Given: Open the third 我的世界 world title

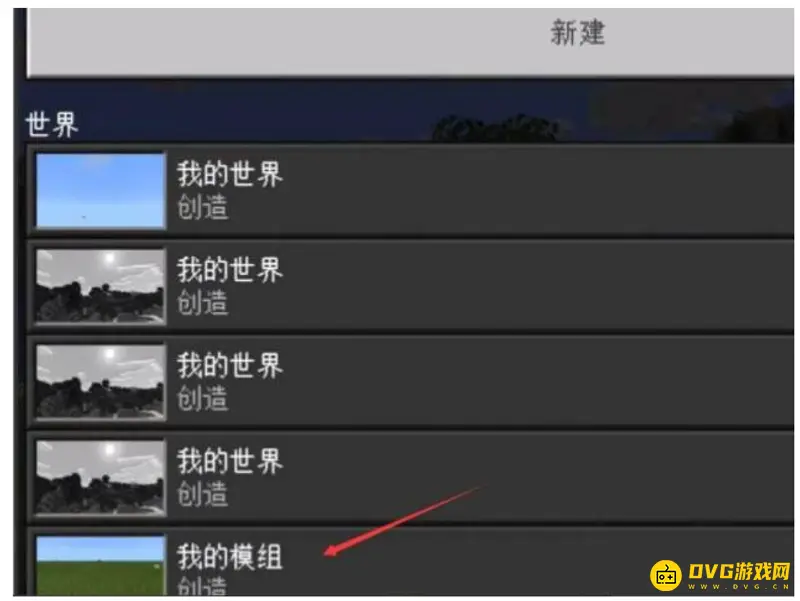Looking at the screenshot, I should (230, 365).
